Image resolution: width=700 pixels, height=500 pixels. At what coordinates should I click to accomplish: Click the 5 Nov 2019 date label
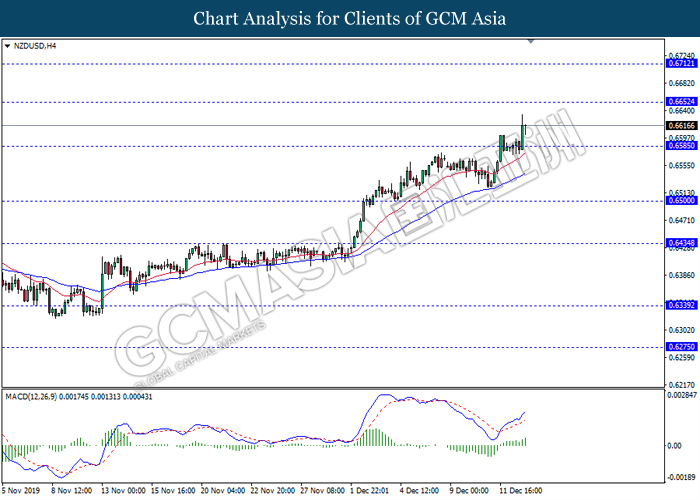click(x=21, y=490)
